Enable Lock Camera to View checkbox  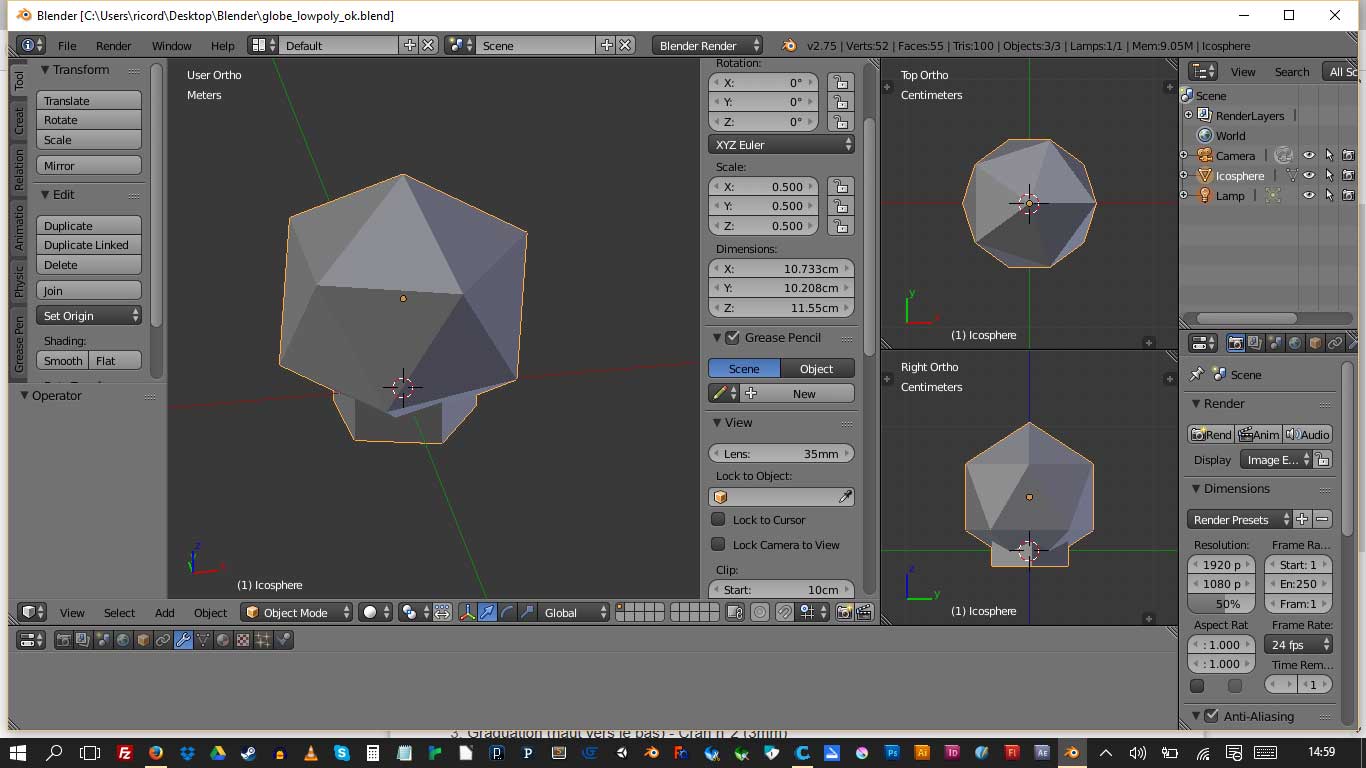(718, 545)
